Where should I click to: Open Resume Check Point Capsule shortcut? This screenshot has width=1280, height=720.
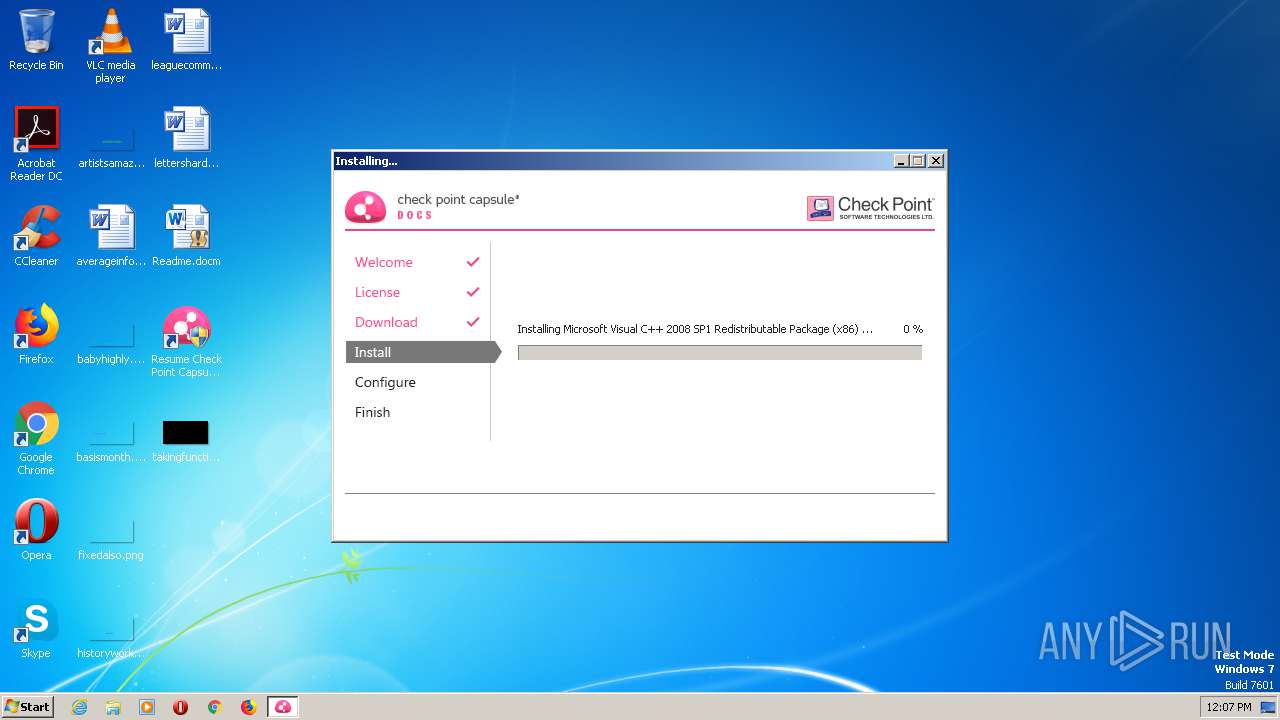tap(186, 341)
